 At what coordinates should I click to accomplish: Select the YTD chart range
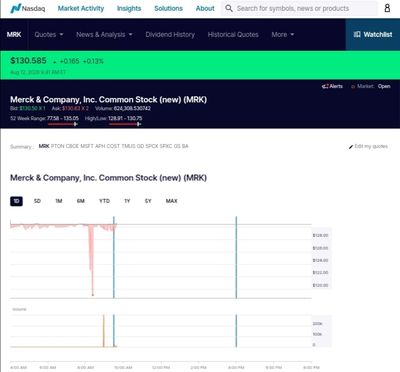[x=104, y=201]
